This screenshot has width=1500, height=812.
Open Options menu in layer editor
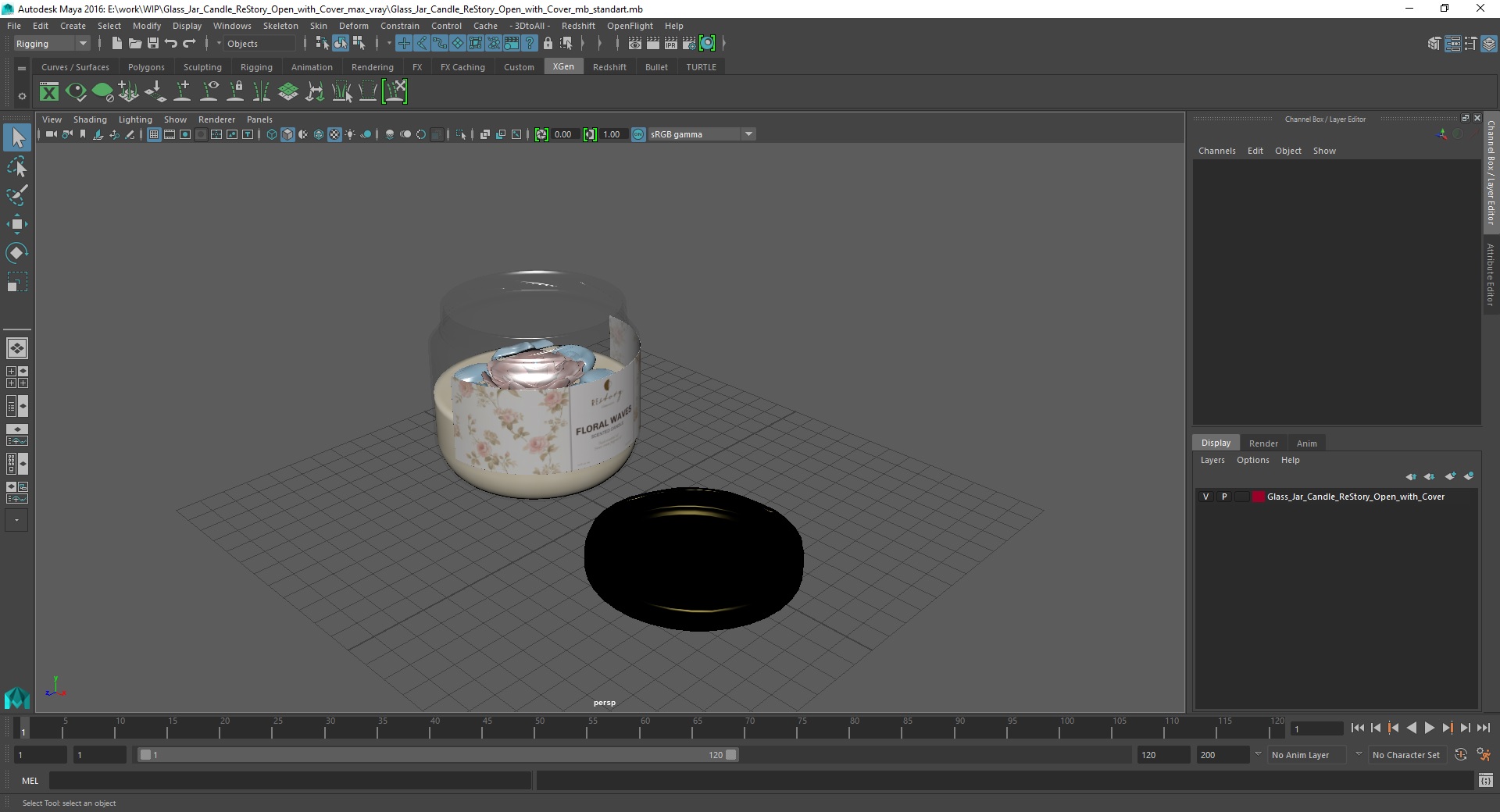point(1252,460)
